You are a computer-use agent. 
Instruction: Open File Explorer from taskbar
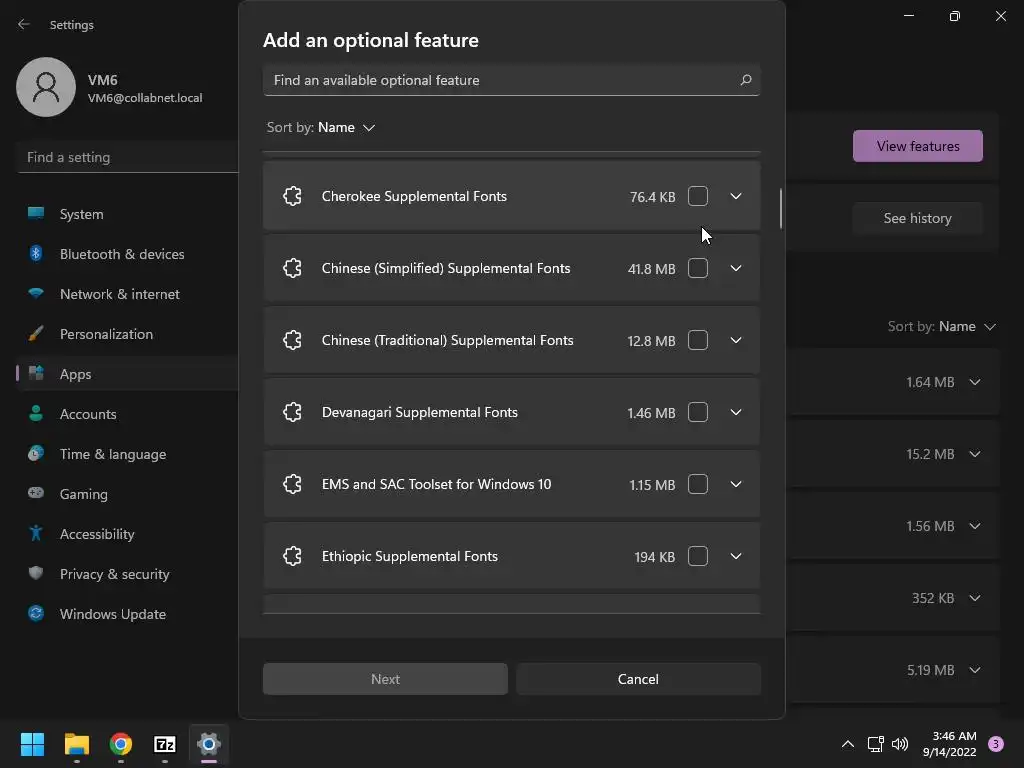[77, 744]
